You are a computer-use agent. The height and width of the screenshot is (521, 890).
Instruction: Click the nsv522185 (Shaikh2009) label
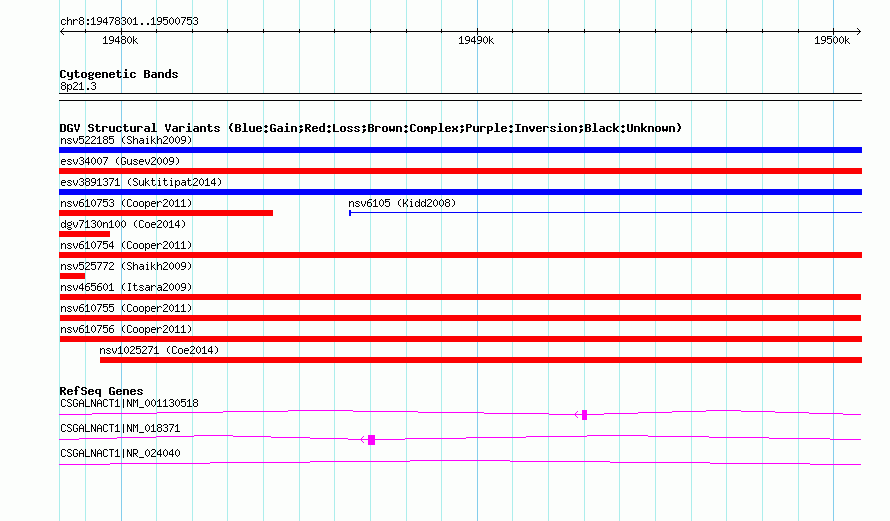126,140
